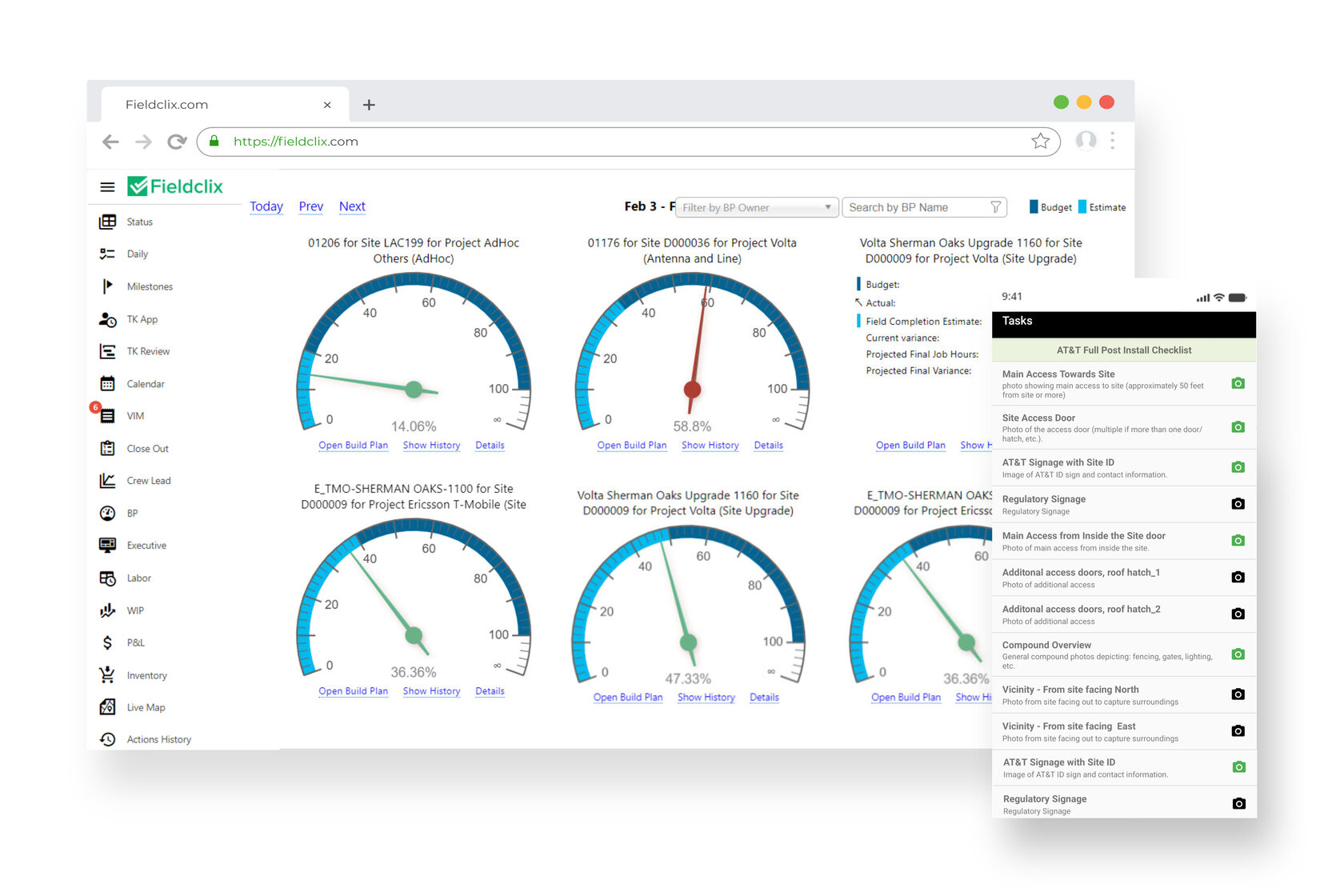Image resolution: width=1344 pixels, height=896 pixels.
Task: Click the Search by BP Name field
Action: (x=916, y=207)
